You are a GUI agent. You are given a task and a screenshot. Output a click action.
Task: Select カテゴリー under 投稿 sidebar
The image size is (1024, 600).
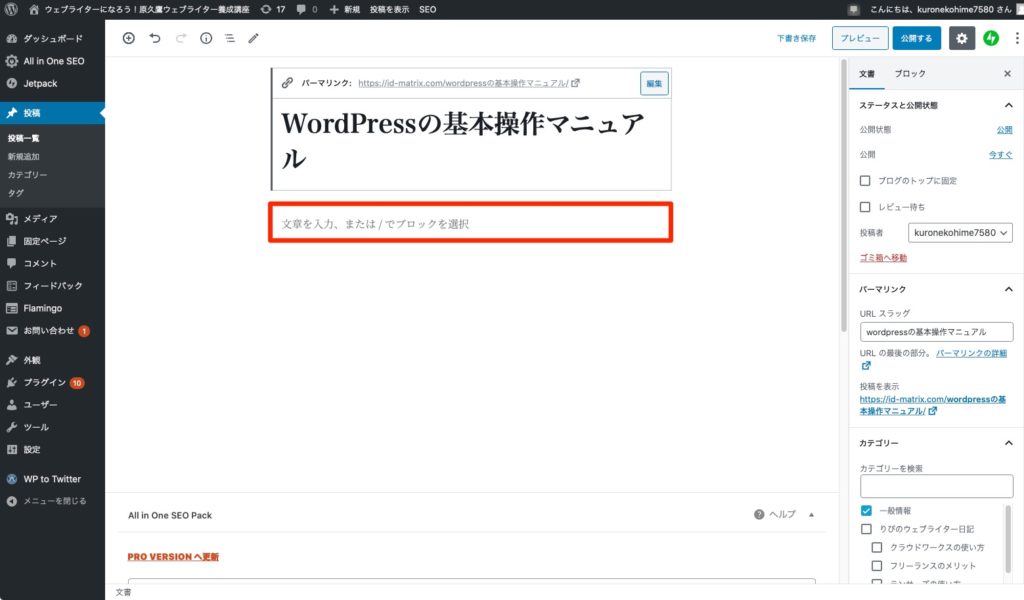point(27,175)
